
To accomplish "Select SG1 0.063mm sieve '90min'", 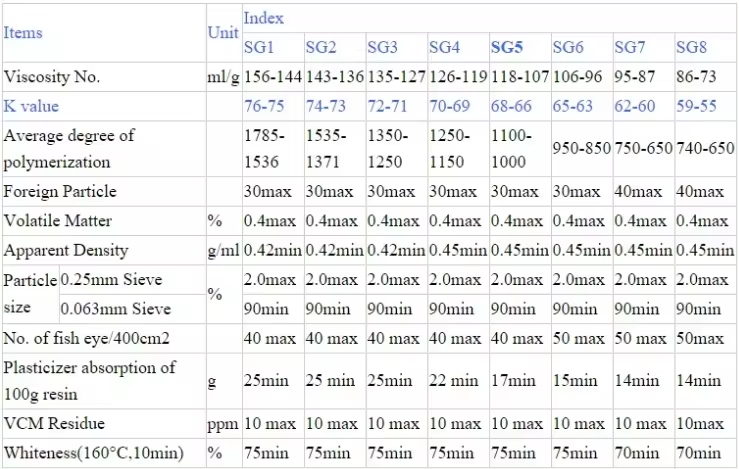I will point(266,309).
